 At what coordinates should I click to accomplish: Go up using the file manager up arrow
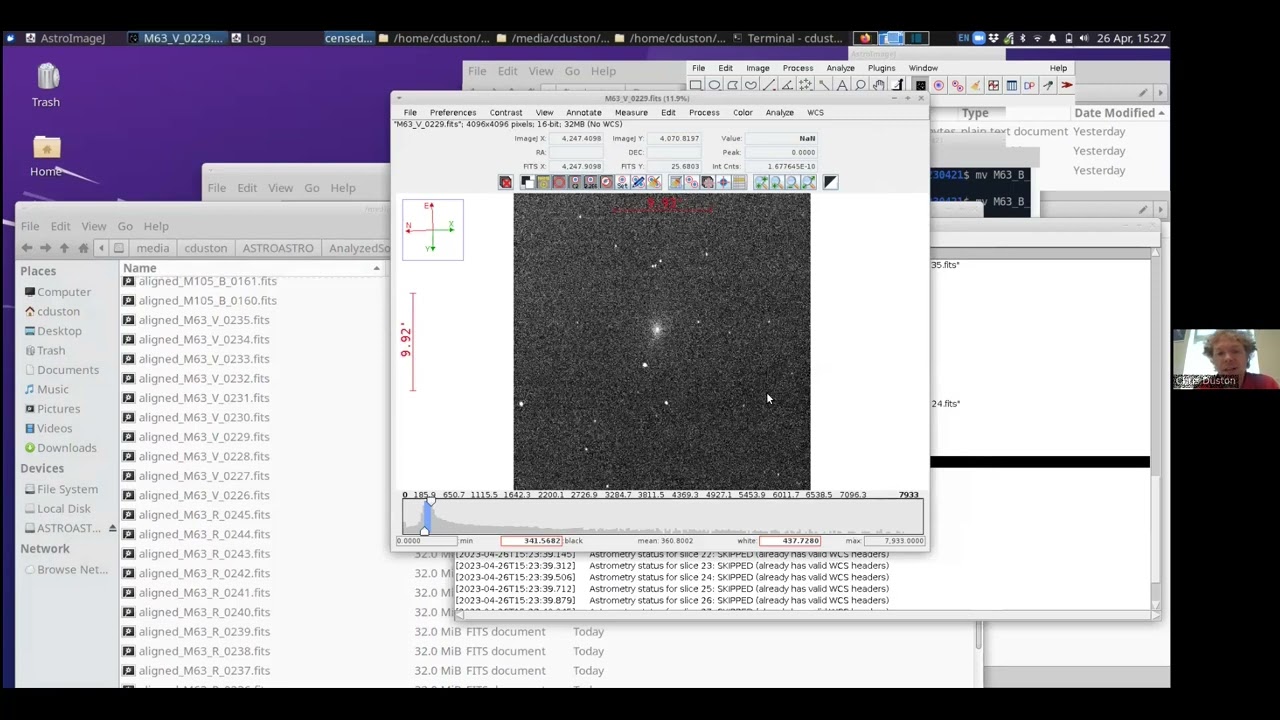[64, 248]
